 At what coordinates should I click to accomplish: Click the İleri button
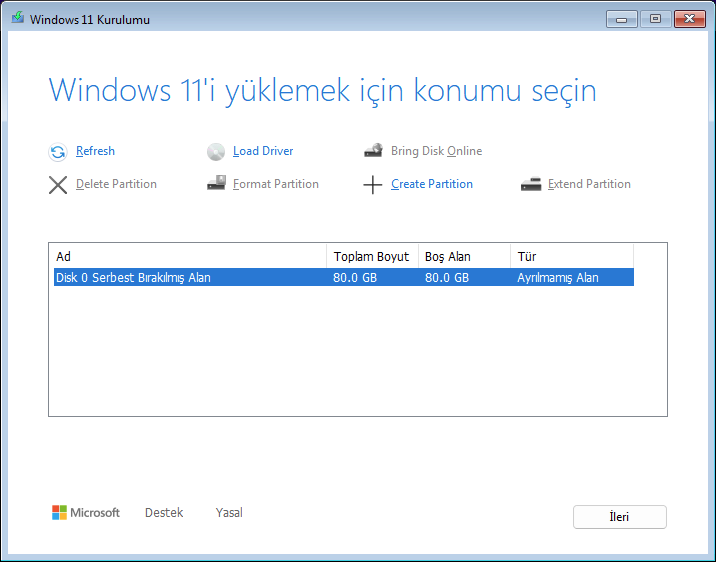tap(620, 517)
